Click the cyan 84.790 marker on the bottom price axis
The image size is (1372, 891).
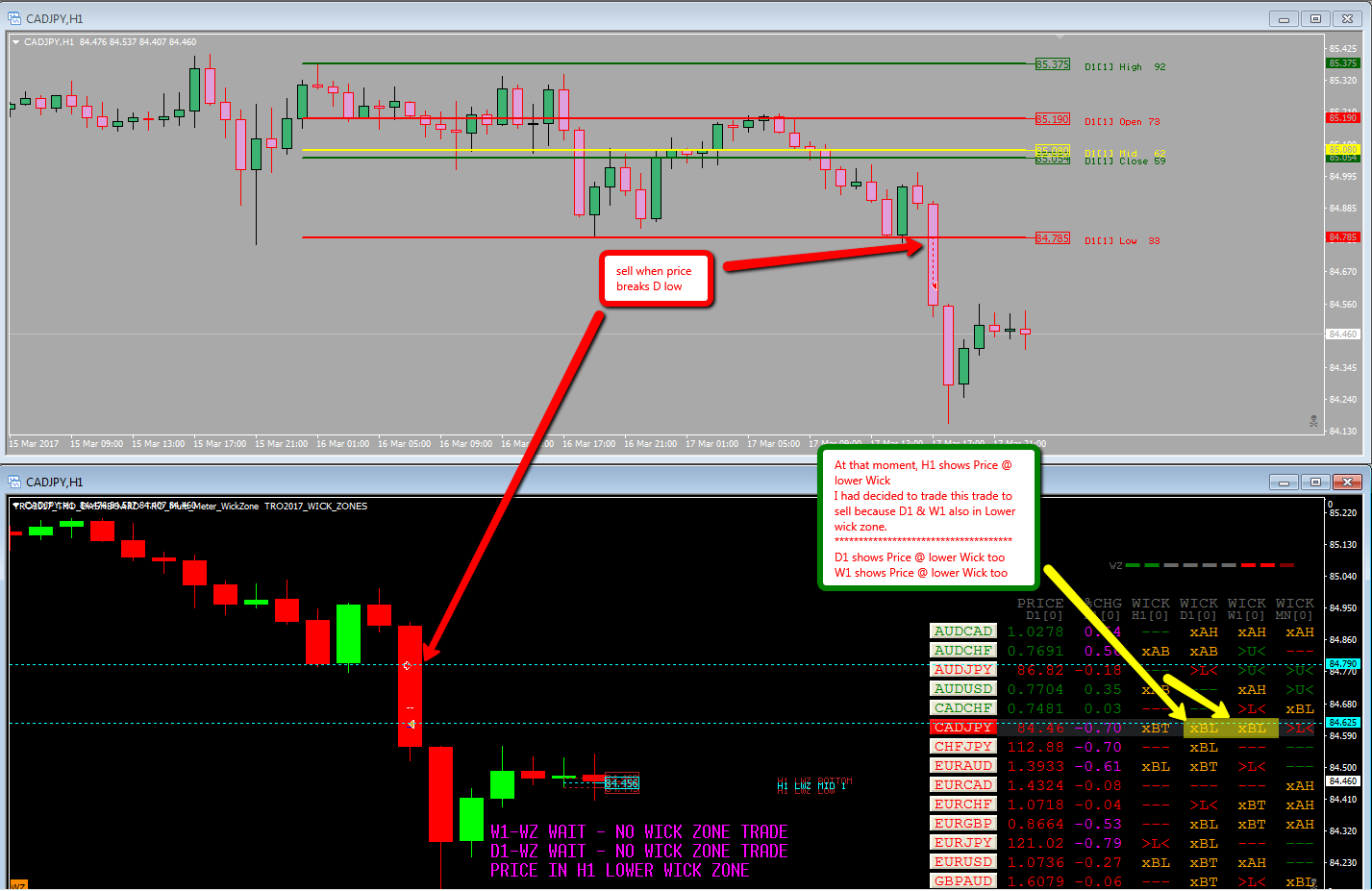point(1343,664)
